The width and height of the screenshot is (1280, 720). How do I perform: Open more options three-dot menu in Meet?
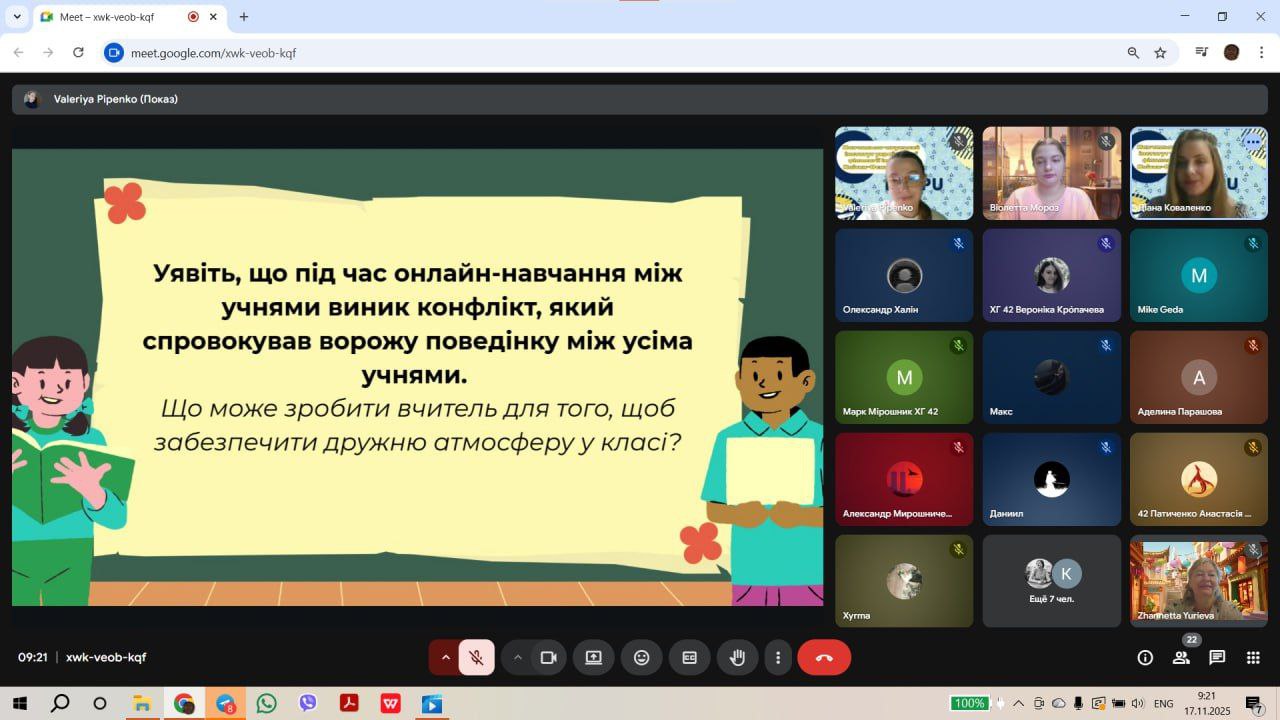click(x=778, y=657)
